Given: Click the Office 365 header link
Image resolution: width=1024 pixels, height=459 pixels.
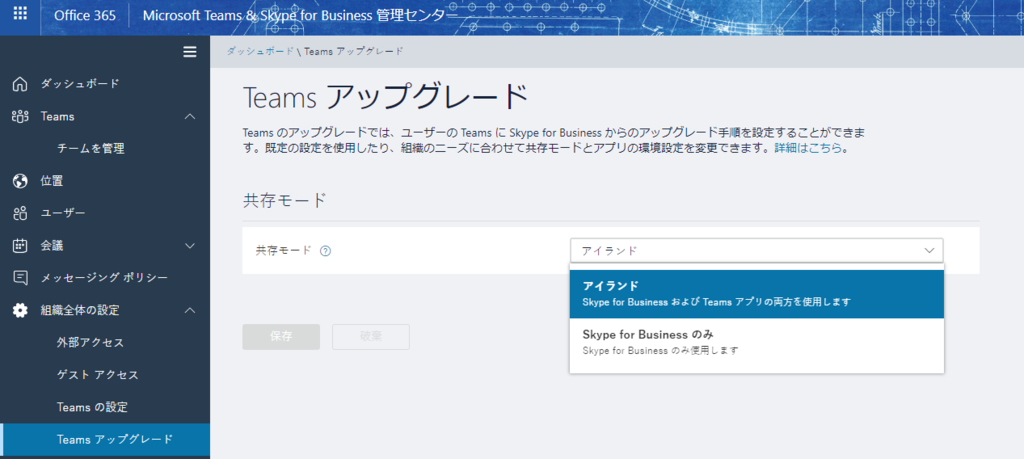Looking at the screenshot, I should pyautogui.click(x=85, y=15).
